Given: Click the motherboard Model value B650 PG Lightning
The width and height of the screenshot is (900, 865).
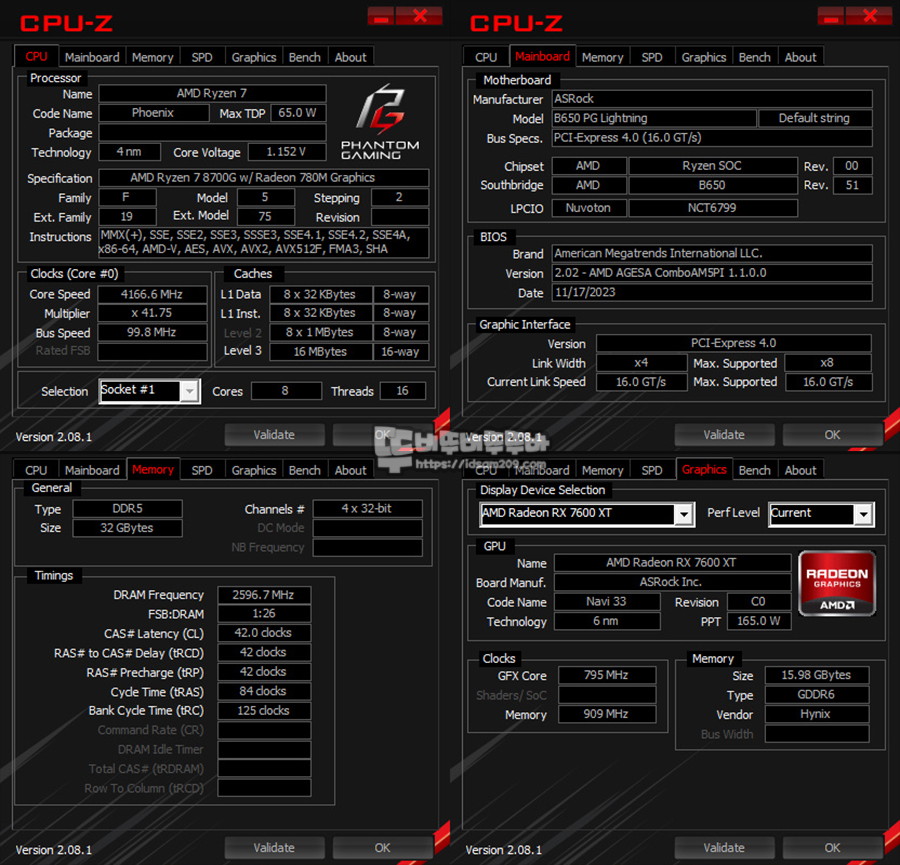Looking at the screenshot, I should pyautogui.click(x=654, y=118).
